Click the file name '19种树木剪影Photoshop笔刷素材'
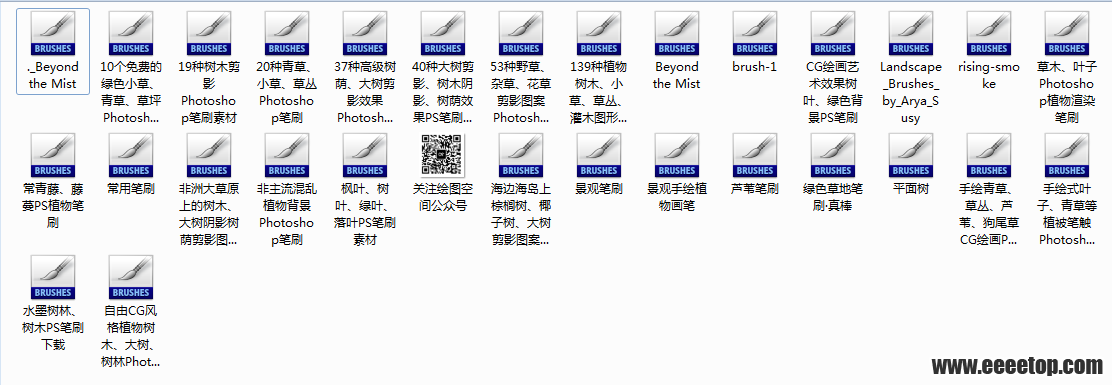 coord(209,92)
